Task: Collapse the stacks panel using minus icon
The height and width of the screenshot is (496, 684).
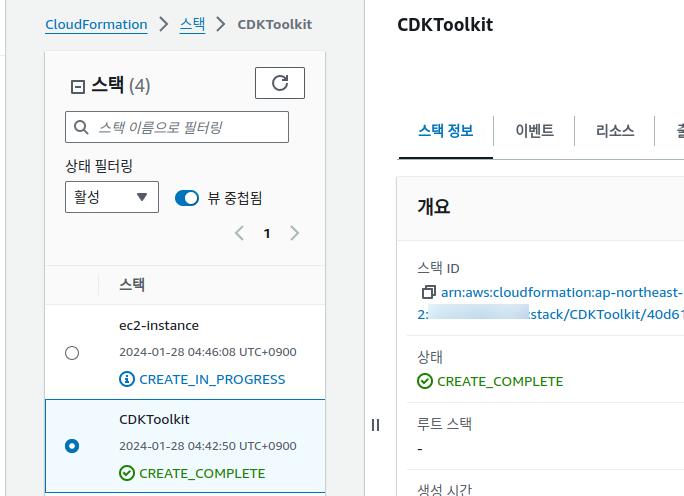Action: point(78,86)
